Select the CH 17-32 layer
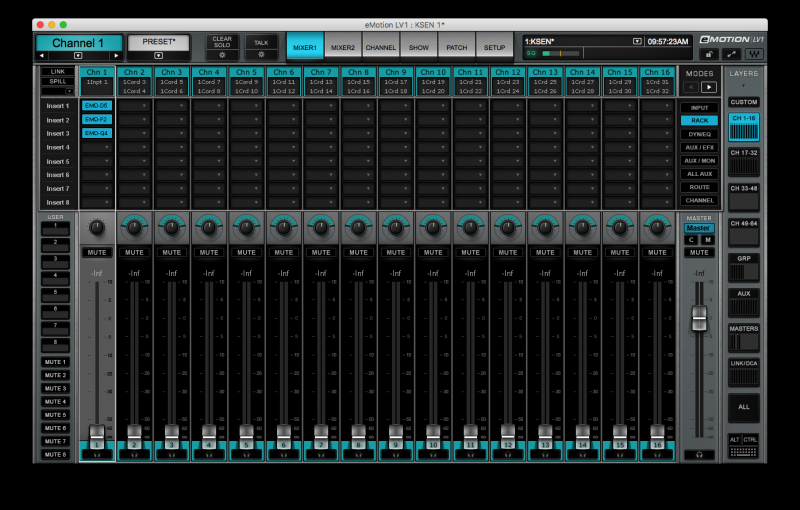This screenshot has width=800, height=510. point(744,162)
